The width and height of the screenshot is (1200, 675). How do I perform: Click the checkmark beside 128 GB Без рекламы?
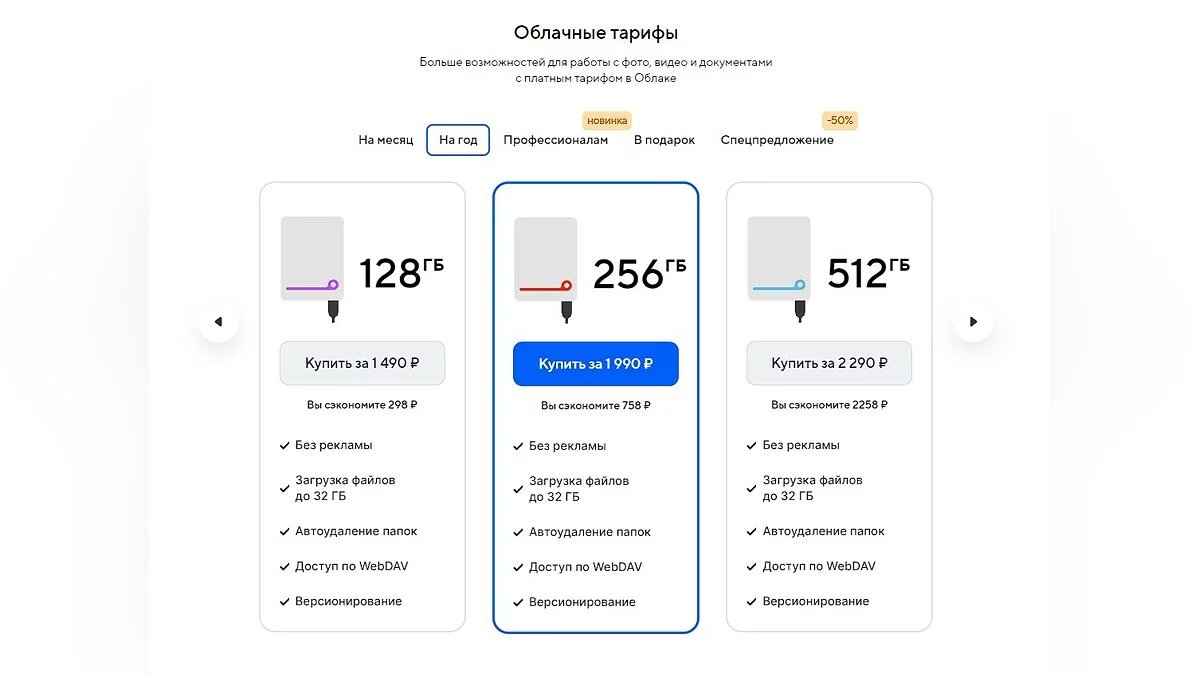pyautogui.click(x=285, y=446)
